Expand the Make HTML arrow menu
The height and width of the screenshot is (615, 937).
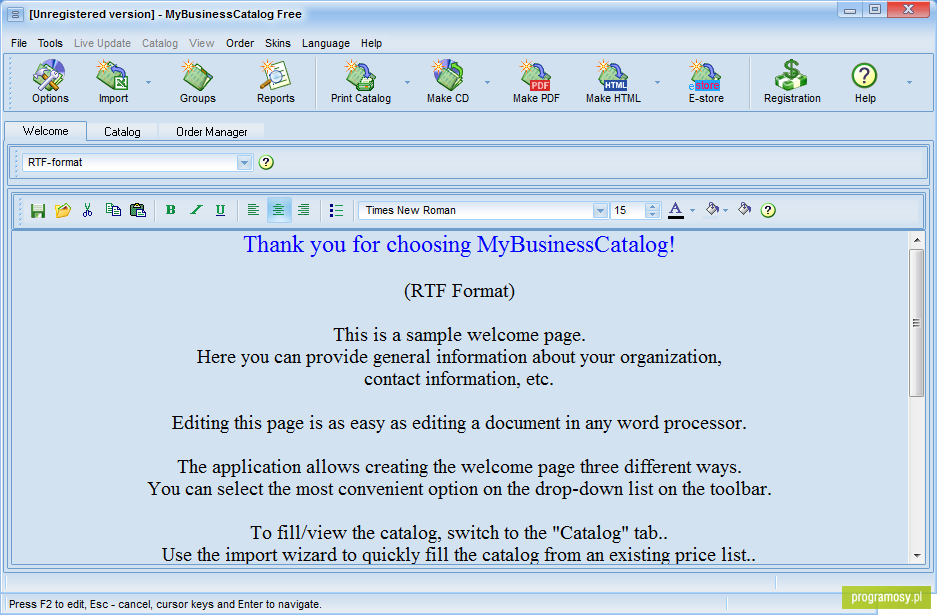[657, 82]
